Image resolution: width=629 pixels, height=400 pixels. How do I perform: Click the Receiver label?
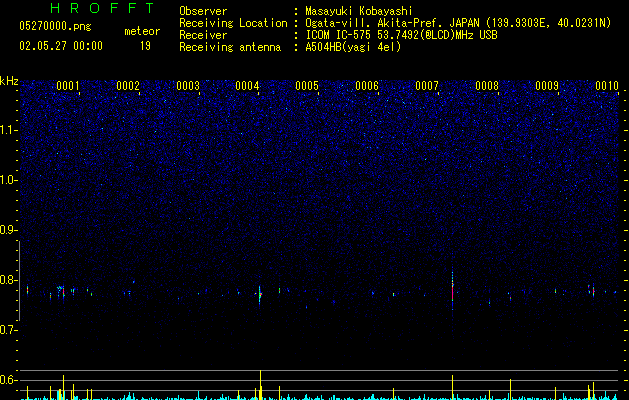[x=203, y=35]
